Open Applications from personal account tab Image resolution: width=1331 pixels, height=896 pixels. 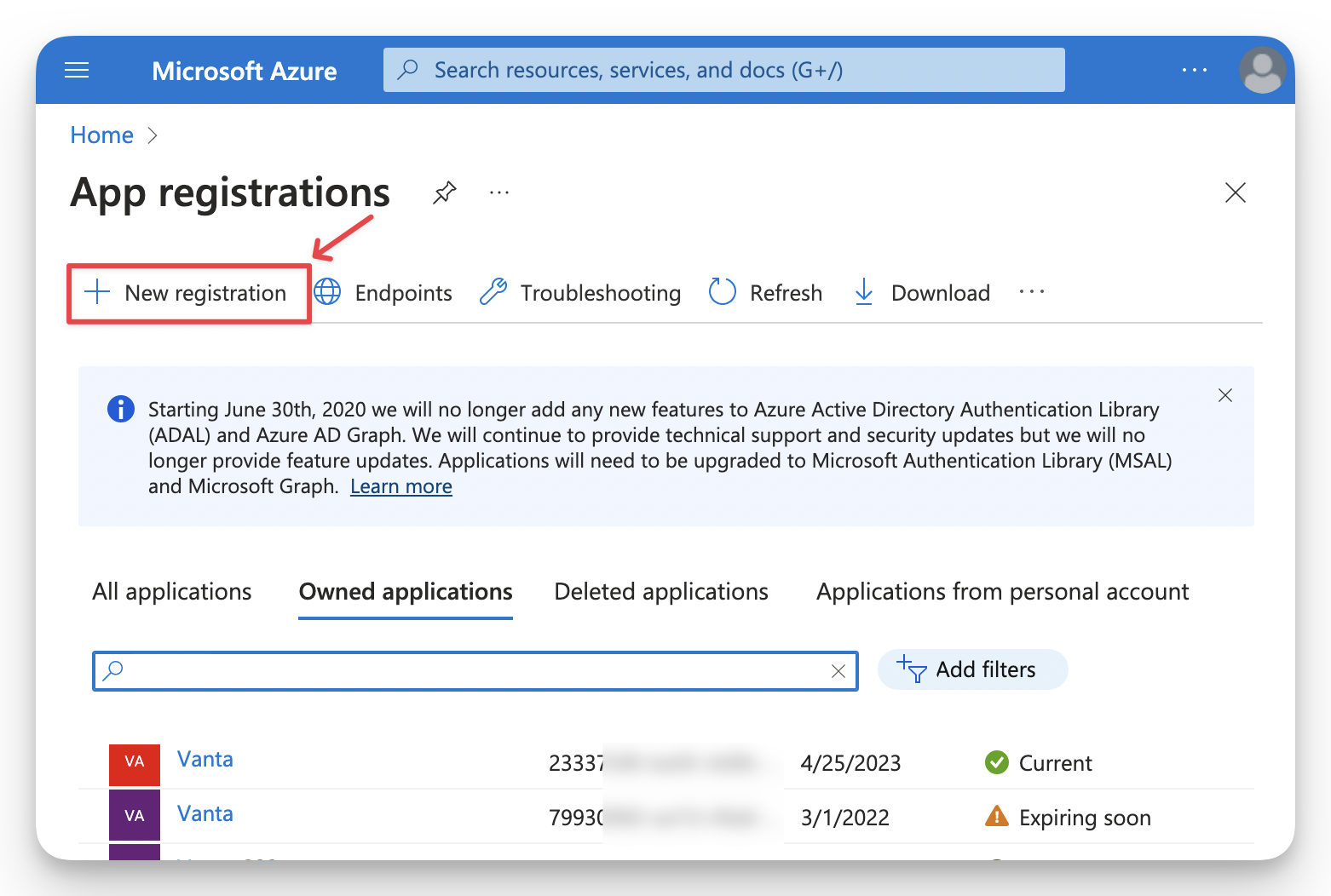pos(1003,592)
